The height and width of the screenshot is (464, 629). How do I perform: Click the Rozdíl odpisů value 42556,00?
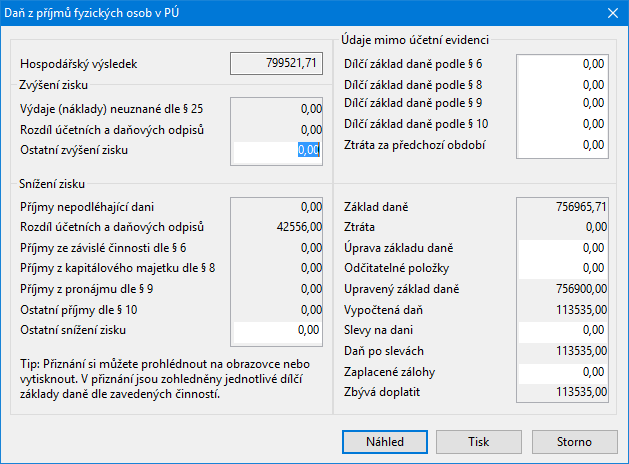pyautogui.click(x=299, y=227)
